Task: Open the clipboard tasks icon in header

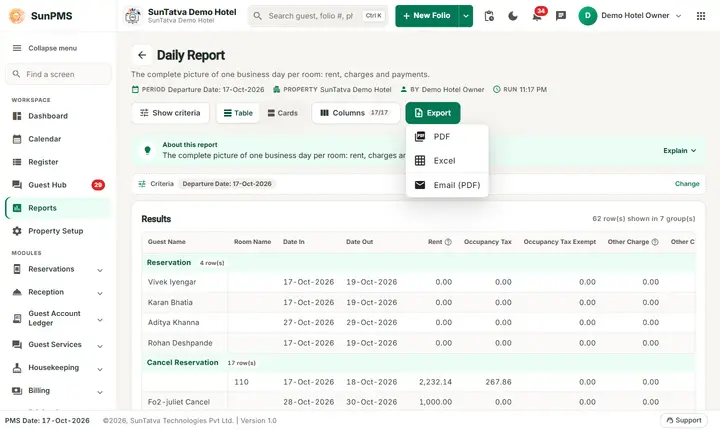Action: pos(489,16)
